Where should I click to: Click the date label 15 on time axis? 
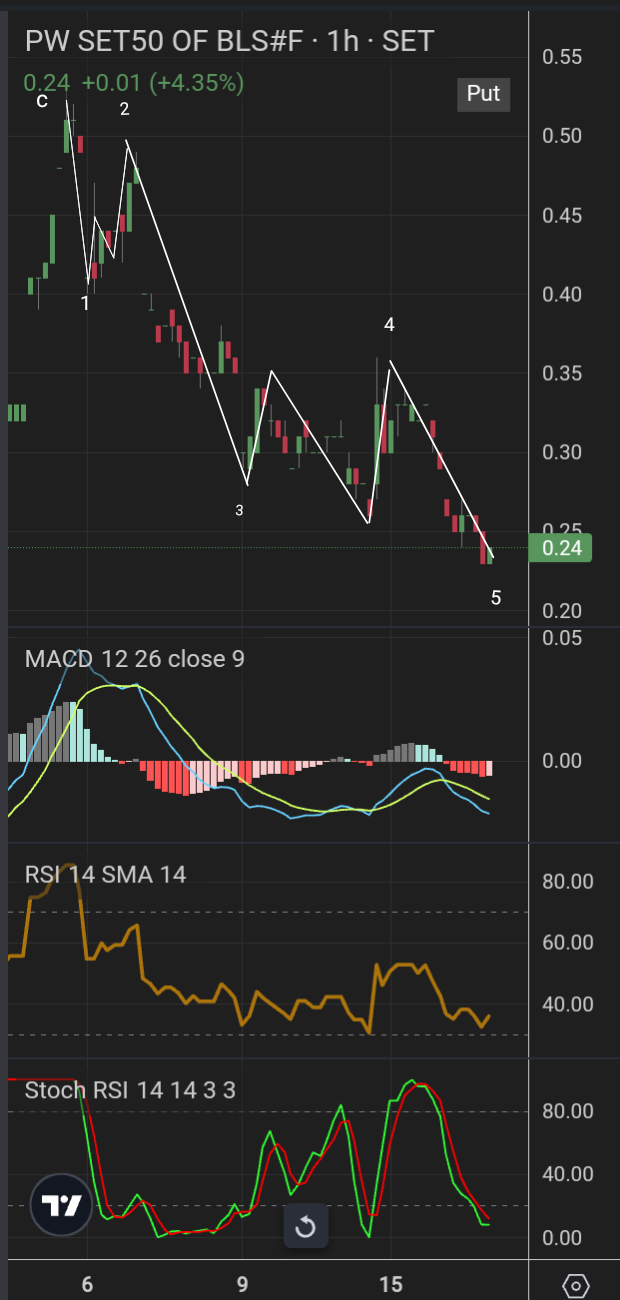(391, 1284)
